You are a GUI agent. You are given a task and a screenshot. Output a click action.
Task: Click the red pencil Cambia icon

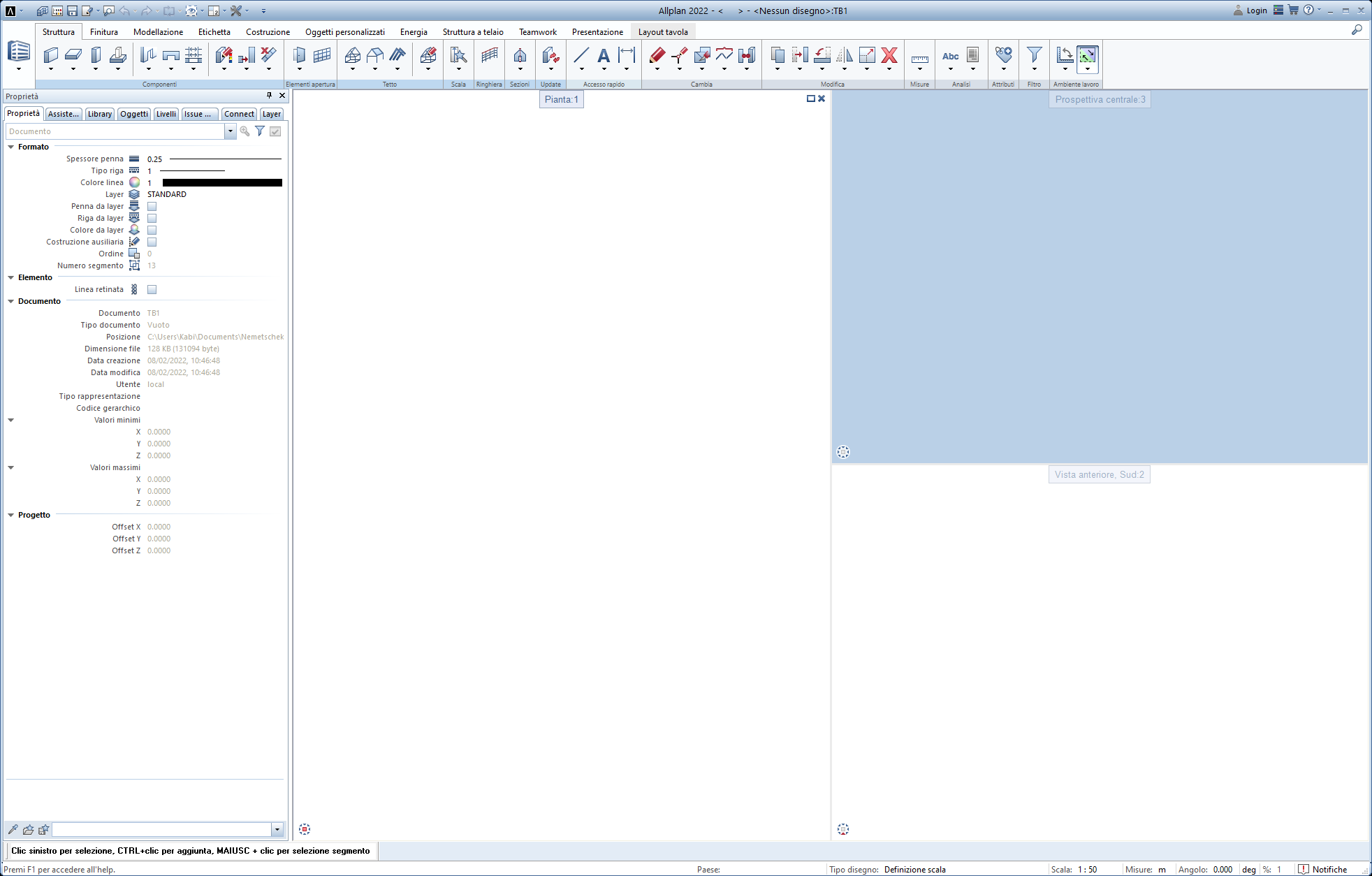(x=657, y=55)
